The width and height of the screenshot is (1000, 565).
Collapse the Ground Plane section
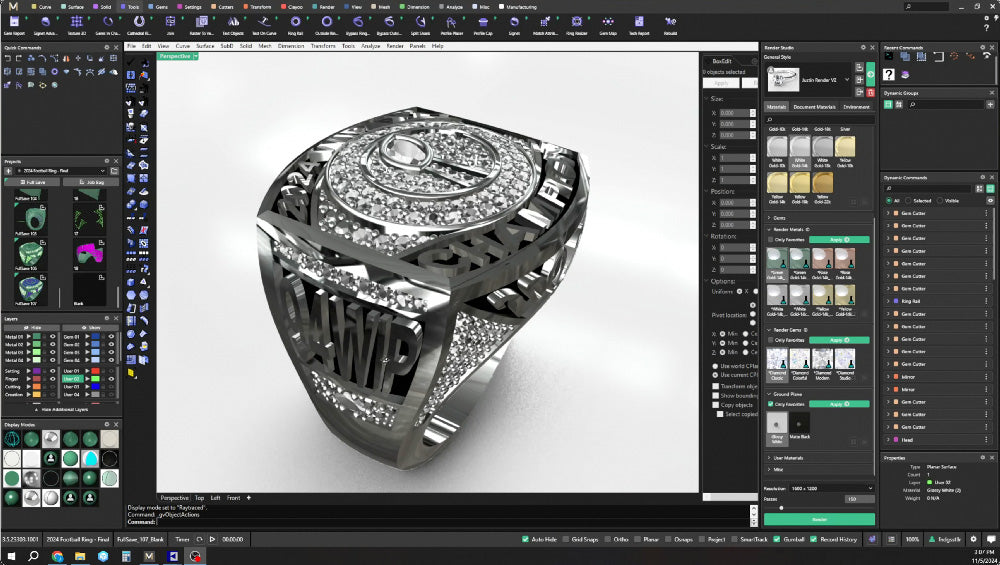pos(770,394)
